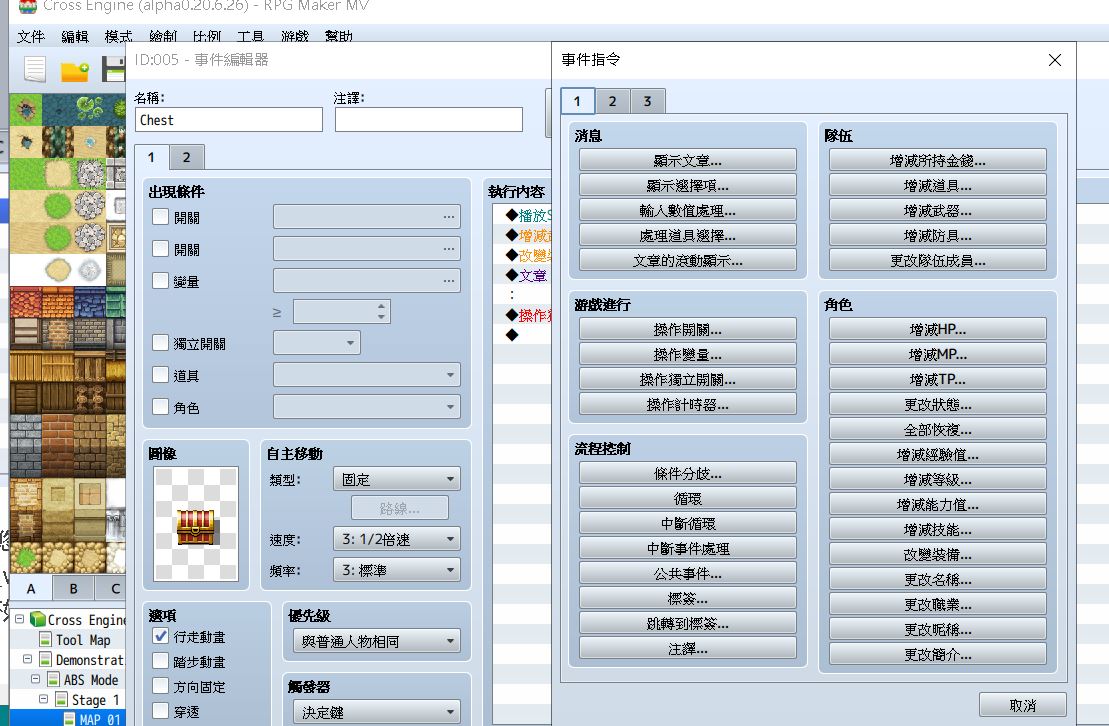Select tileset tab B
The height and width of the screenshot is (726, 1109).
pyautogui.click(x=74, y=588)
